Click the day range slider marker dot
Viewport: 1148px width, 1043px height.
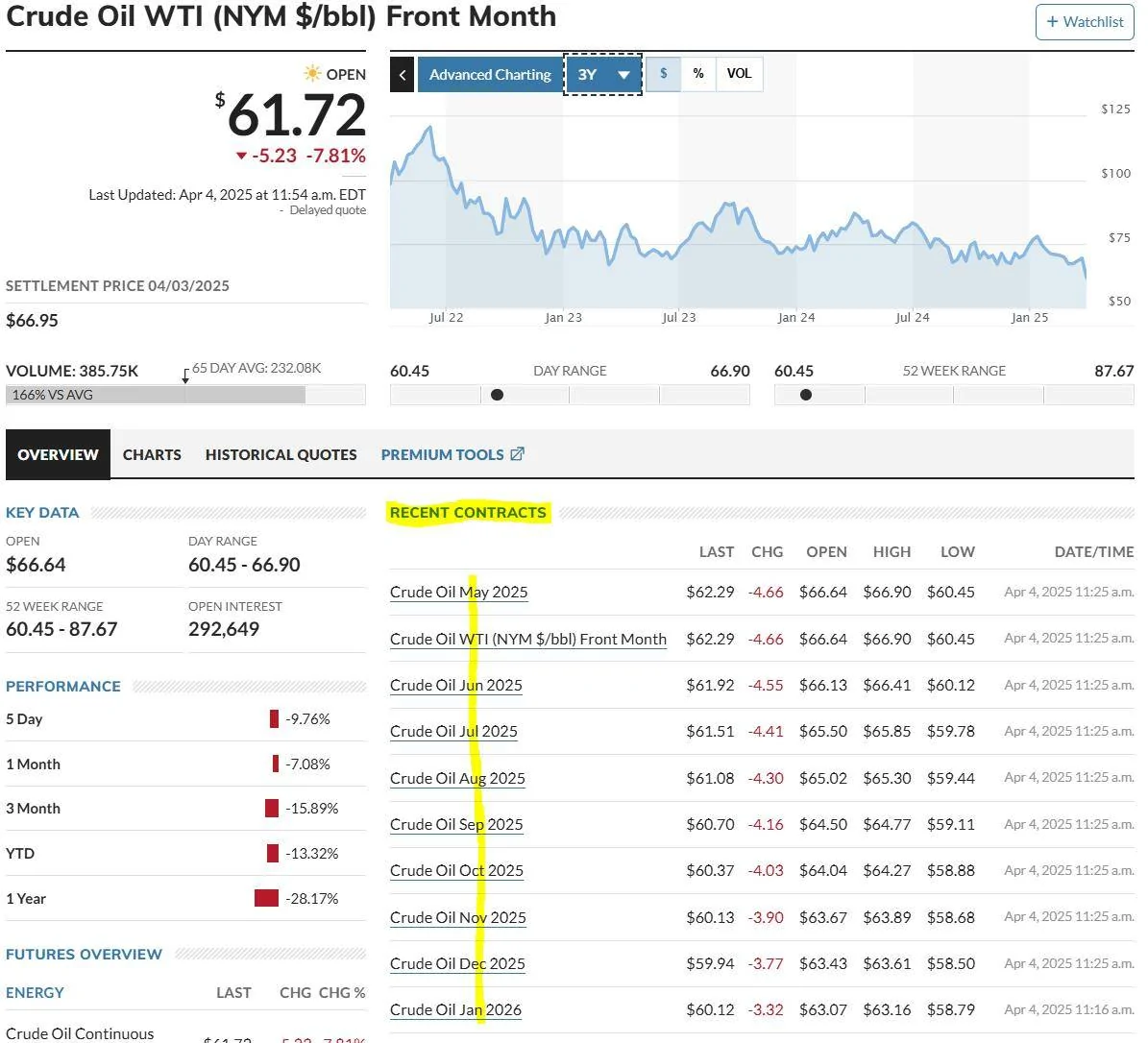[x=497, y=395]
